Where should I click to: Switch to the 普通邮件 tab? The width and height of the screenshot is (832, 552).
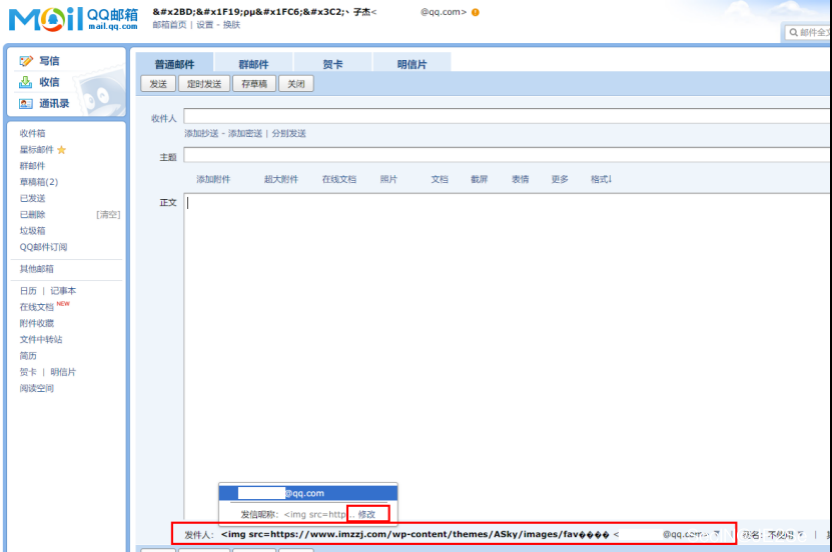[175, 64]
